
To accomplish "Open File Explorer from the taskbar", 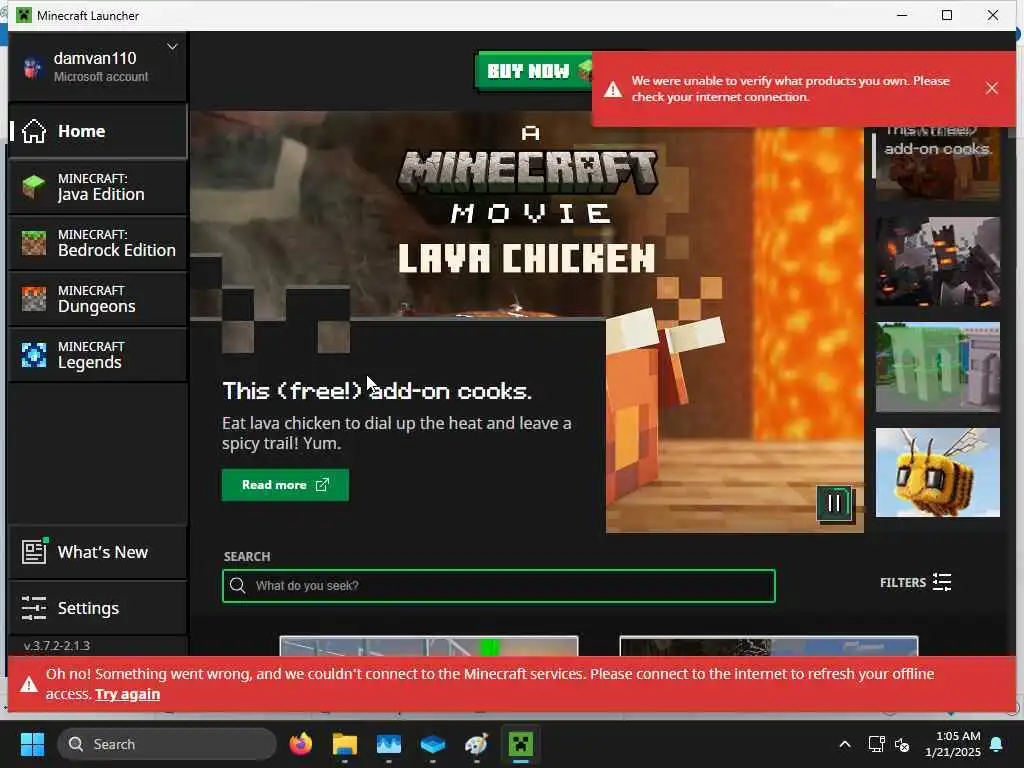I will (345, 744).
